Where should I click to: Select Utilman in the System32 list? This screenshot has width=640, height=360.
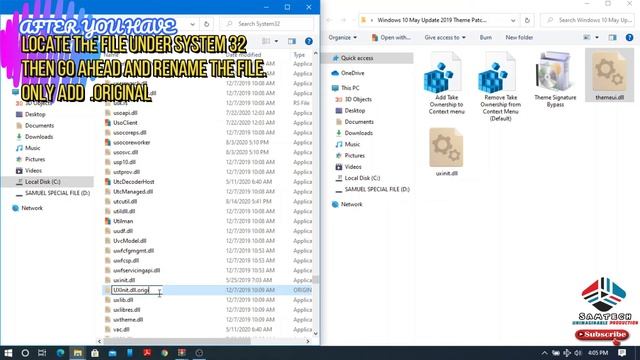tap(123, 221)
